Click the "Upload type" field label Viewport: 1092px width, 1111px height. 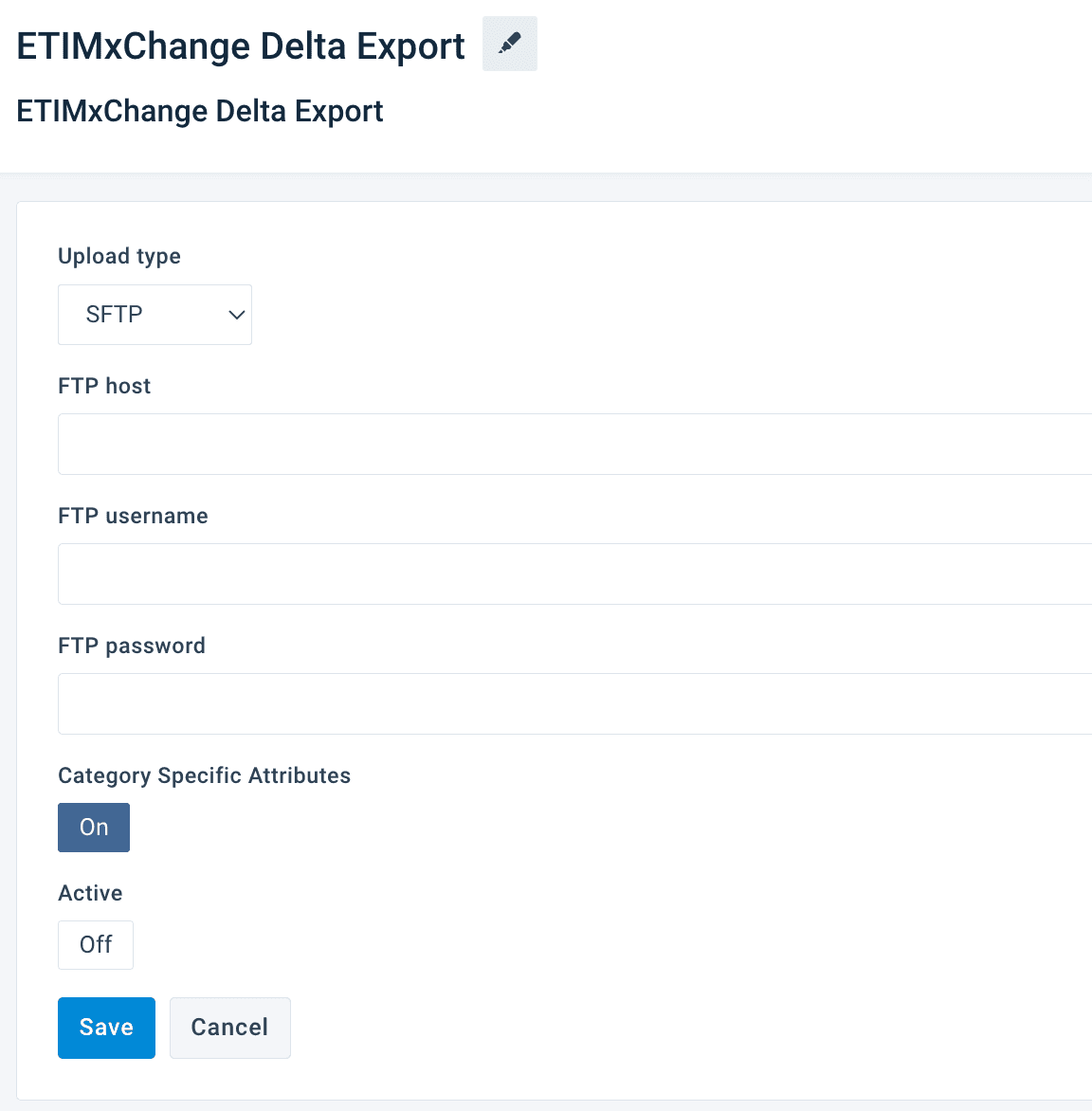pyautogui.click(x=119, y=256)
